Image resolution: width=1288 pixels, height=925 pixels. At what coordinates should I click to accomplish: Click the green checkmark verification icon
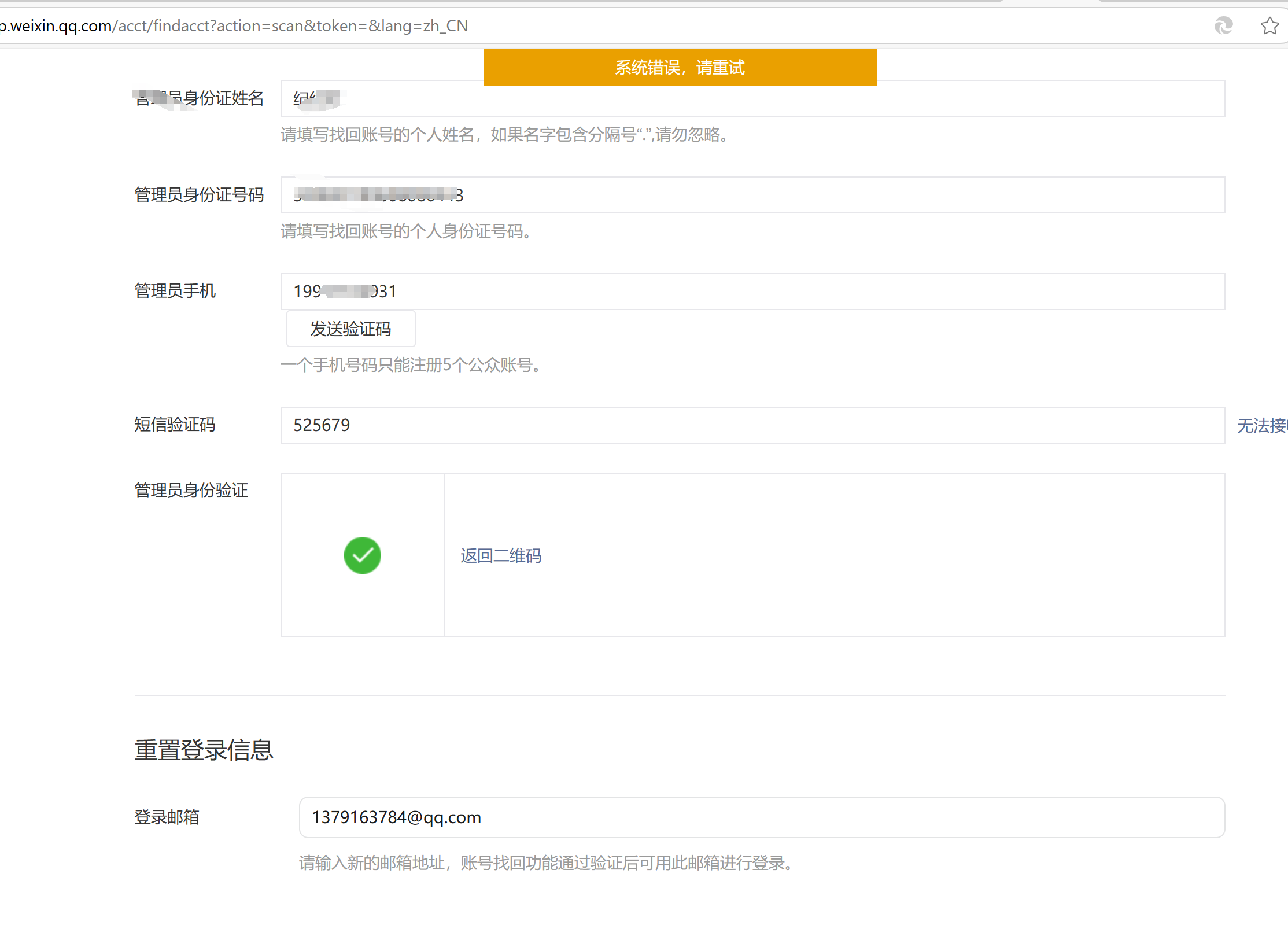coord(362,555)
